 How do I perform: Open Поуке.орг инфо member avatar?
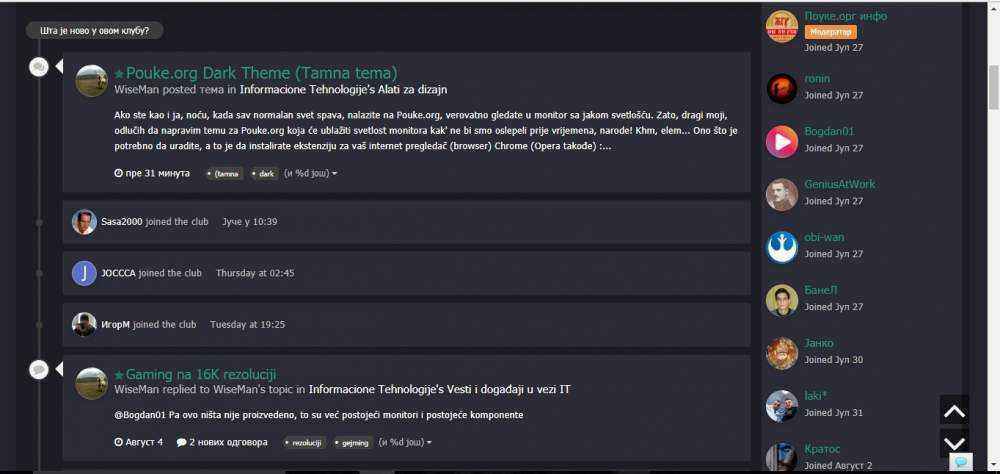[782, 27]
